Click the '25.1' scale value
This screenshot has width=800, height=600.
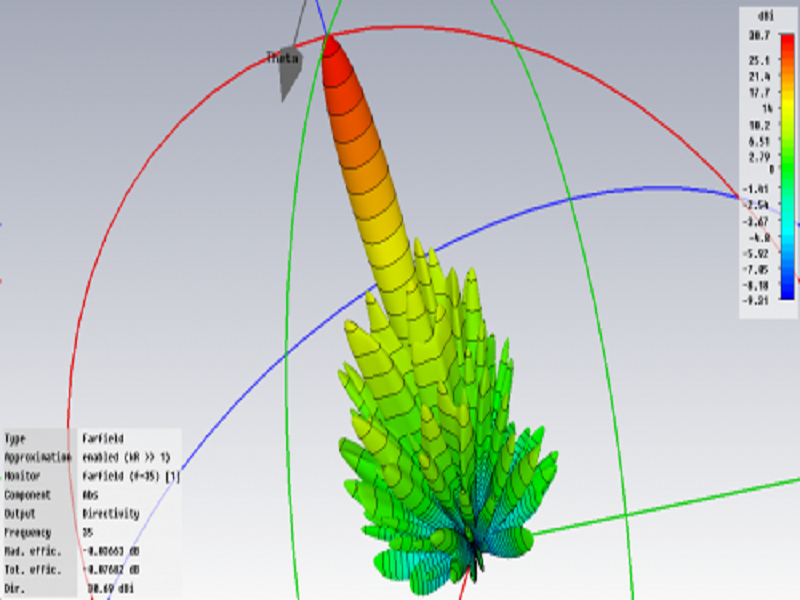tap(759, 61)
